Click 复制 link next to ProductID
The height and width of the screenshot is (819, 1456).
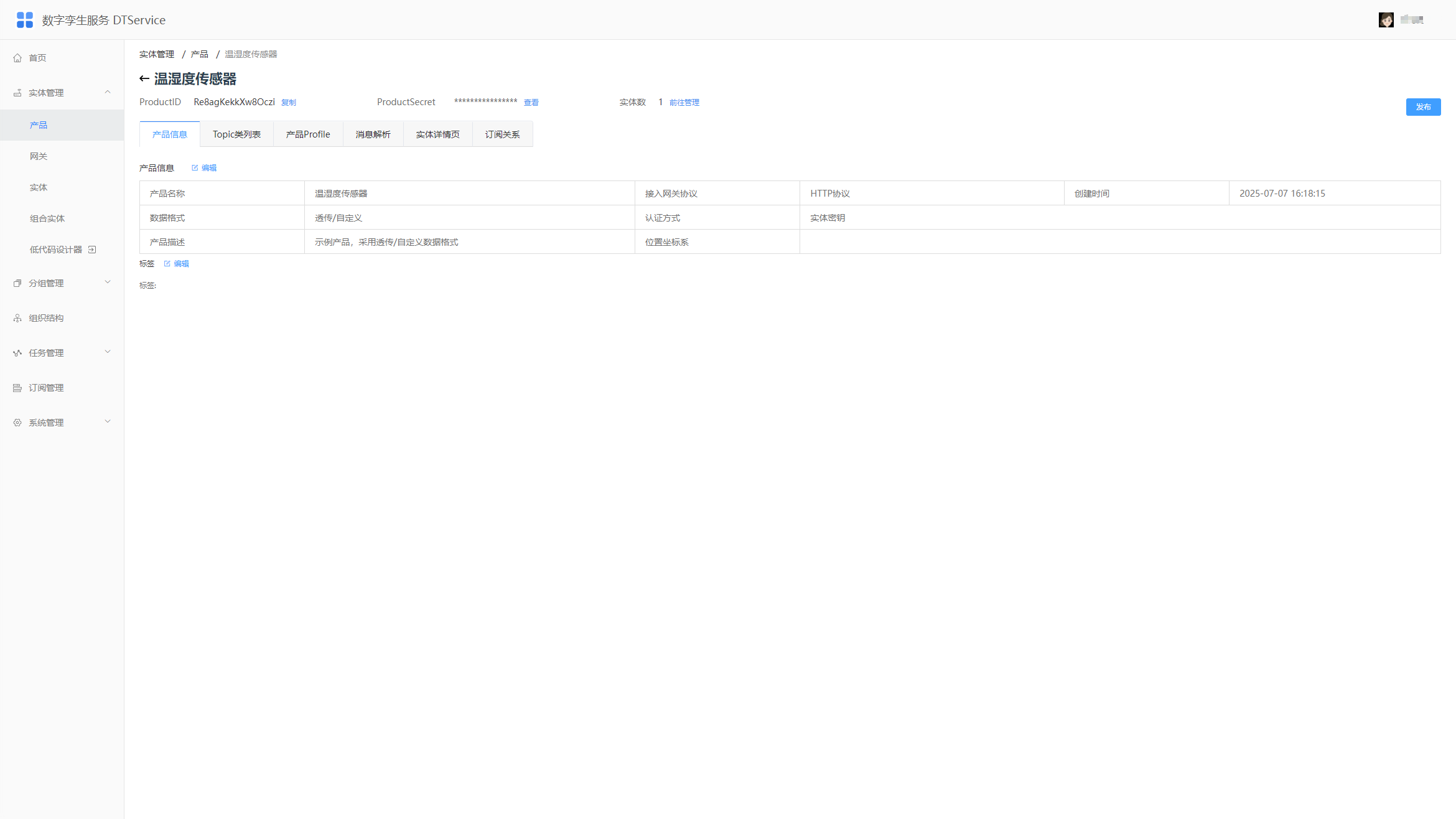(289, 103)
